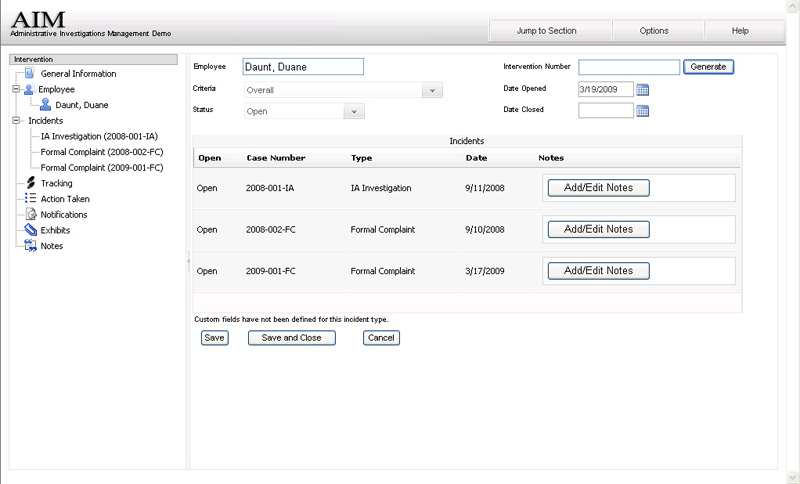Click the Intervention Number input field
The width and height of the screenshot is (800, 484).
coord(628,67)
